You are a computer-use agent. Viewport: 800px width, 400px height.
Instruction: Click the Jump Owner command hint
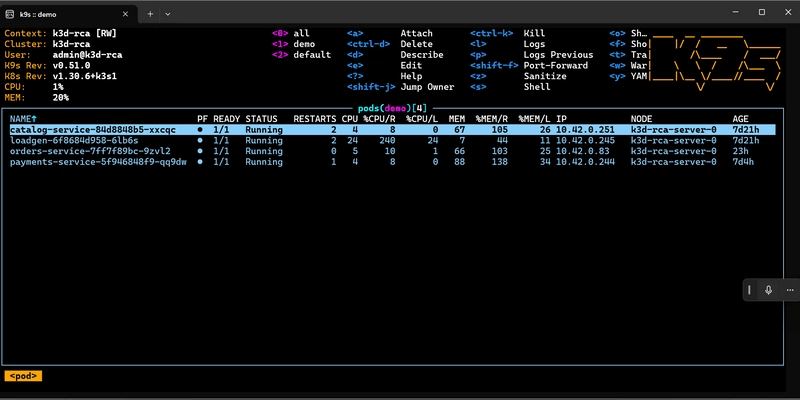[x=427, y=87]
